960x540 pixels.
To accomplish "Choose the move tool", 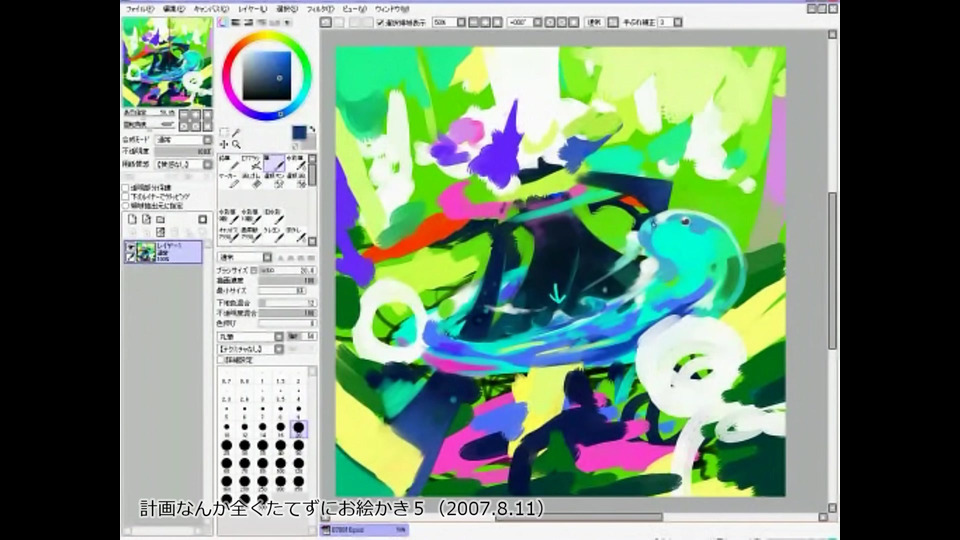I will pyautogui.click(x=224, y=144).
